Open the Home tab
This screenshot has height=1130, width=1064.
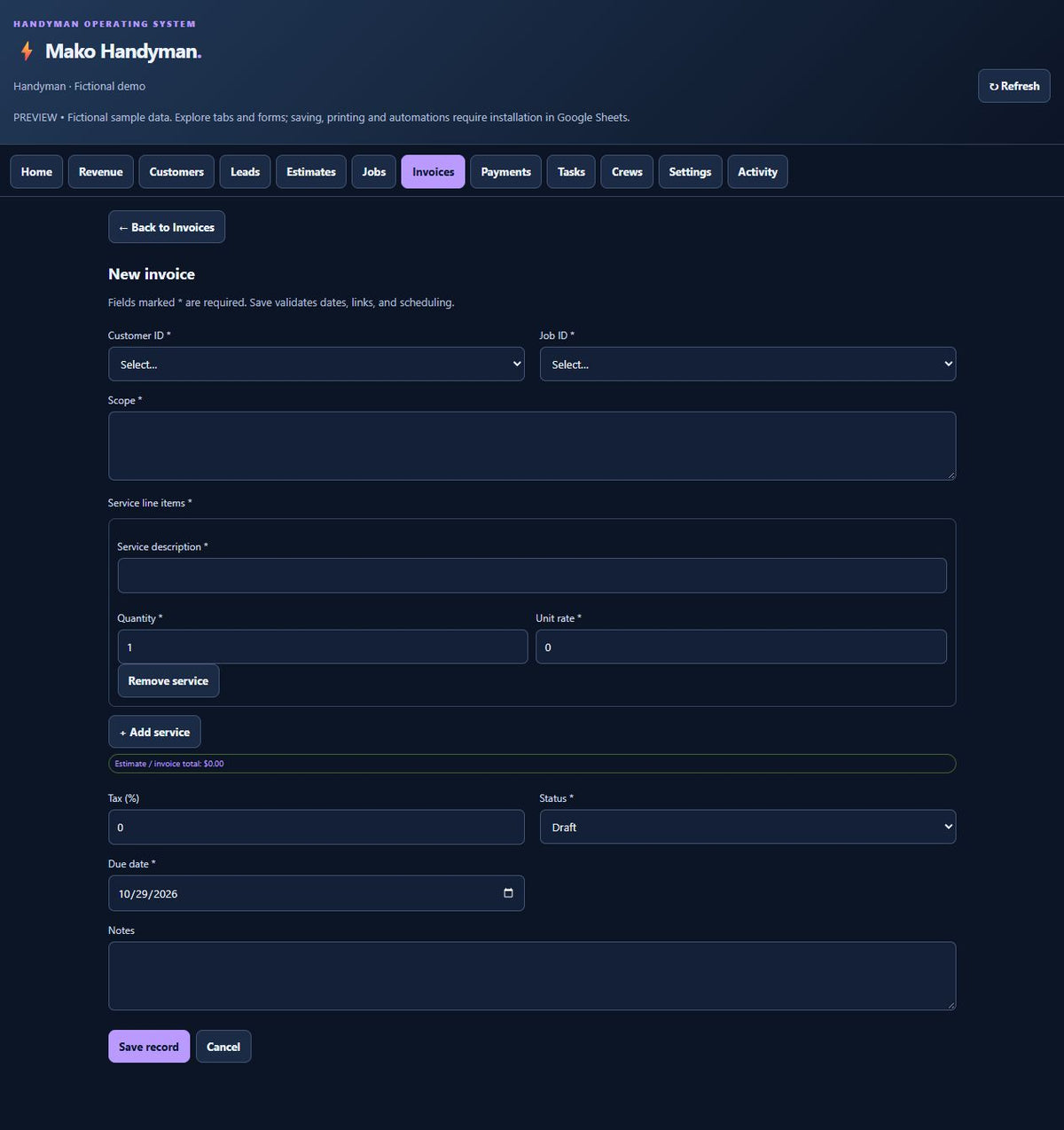(36, 172)
